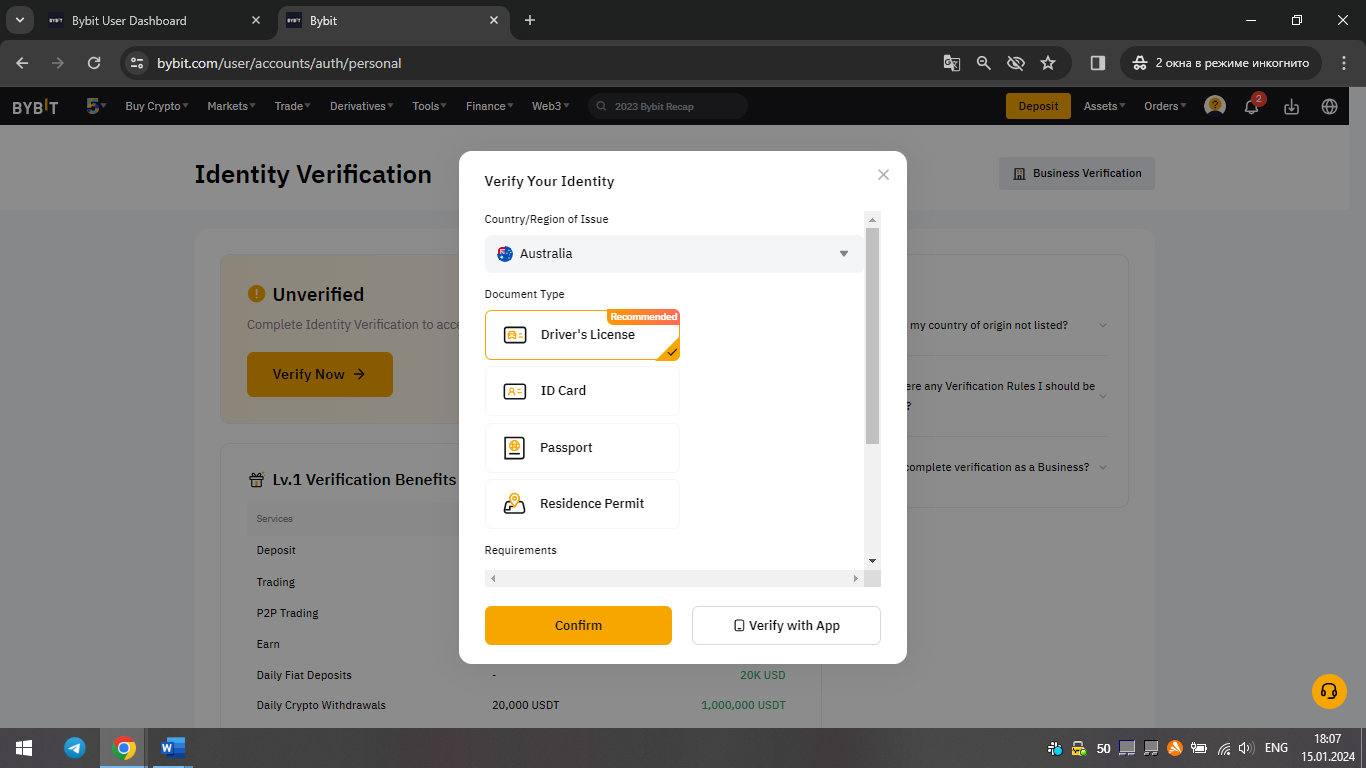Expand the Trade menu
This screenshot has width=1366, height=768.
[x=292, y=106]
